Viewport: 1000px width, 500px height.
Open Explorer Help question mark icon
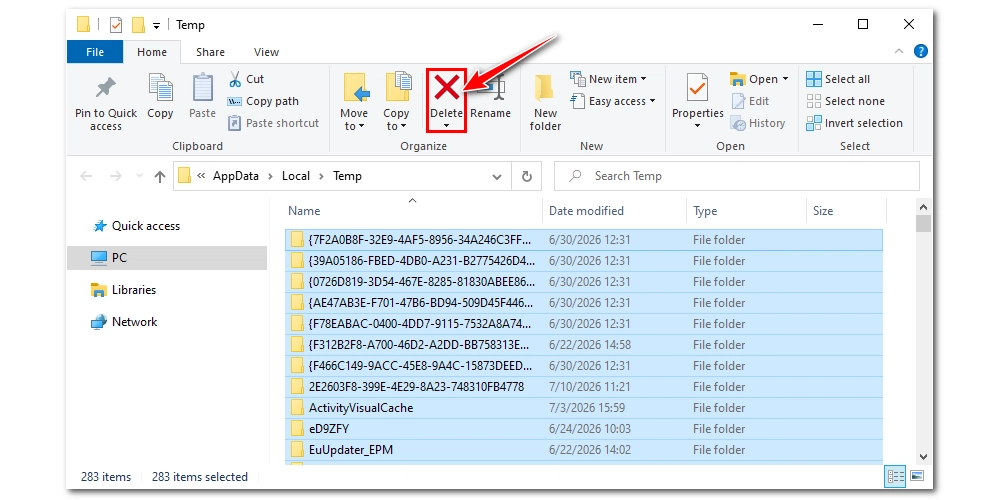(920, 52)
